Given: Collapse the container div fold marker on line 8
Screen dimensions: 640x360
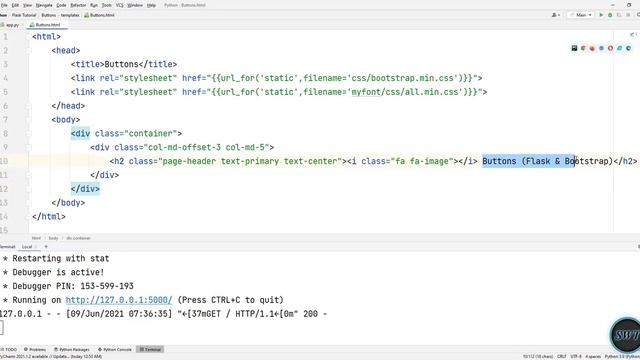Looking at the screenshot, I should [29, 134].
